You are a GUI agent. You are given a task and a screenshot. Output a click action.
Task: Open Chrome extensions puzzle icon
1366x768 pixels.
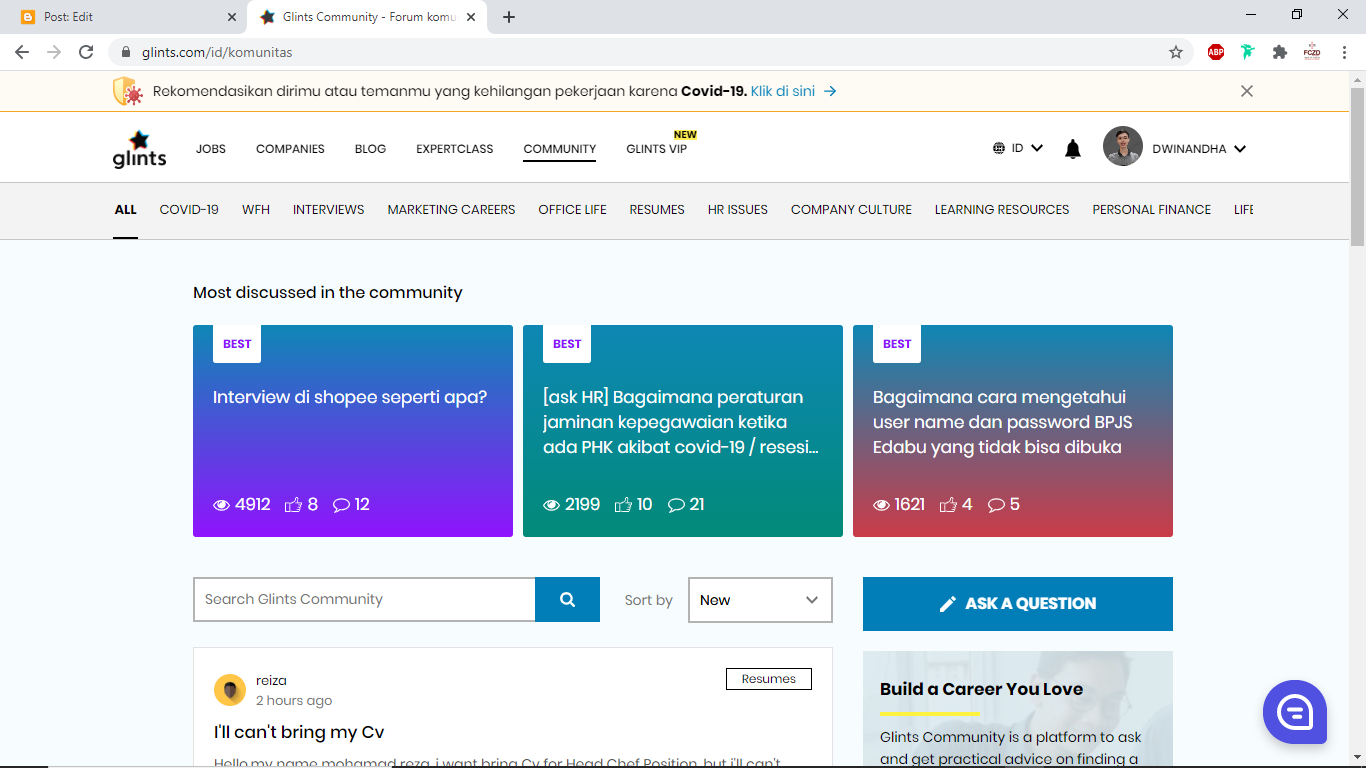click(1280, 52)
